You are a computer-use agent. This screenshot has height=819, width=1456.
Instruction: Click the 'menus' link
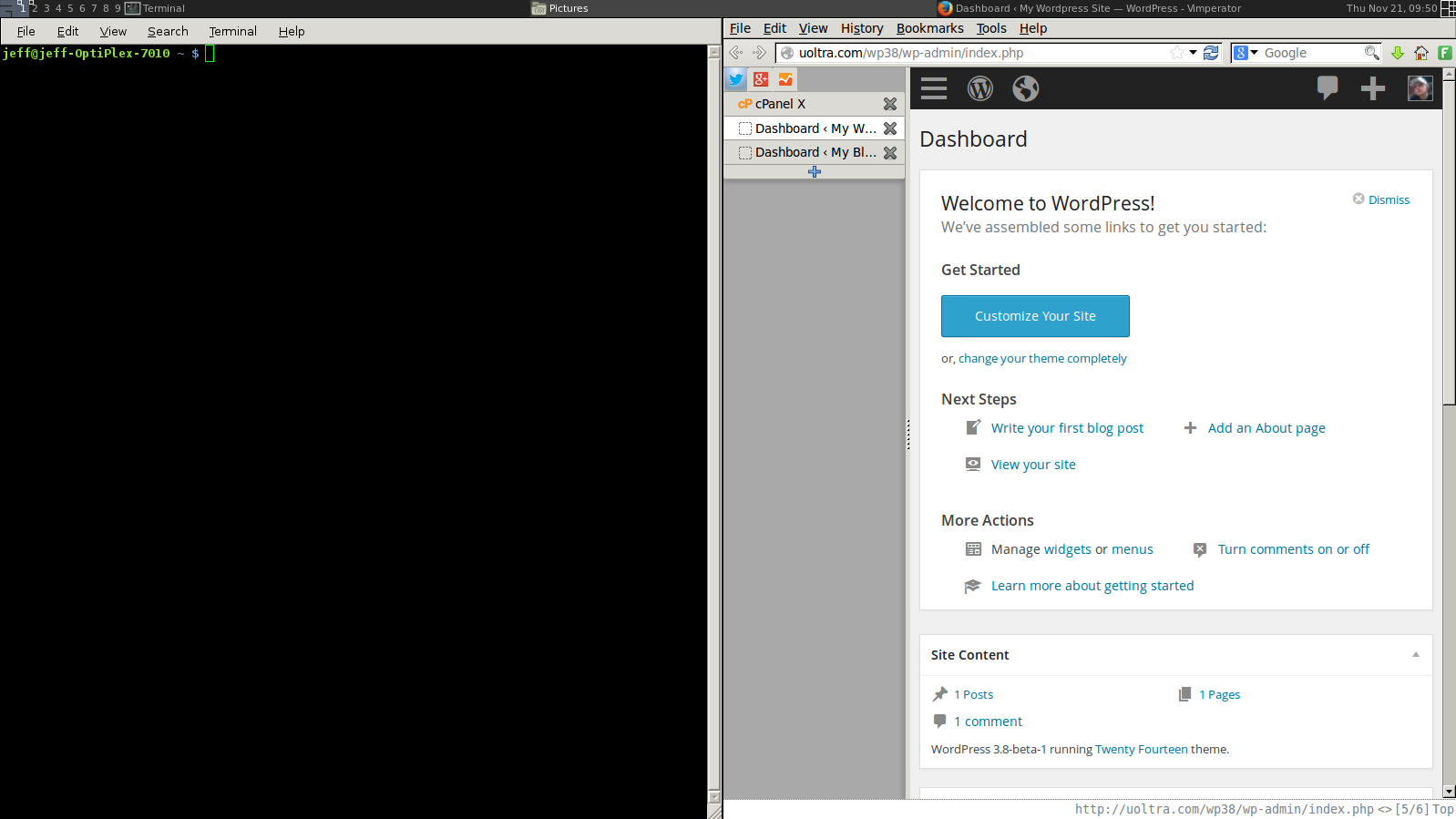pos(1133,549)
